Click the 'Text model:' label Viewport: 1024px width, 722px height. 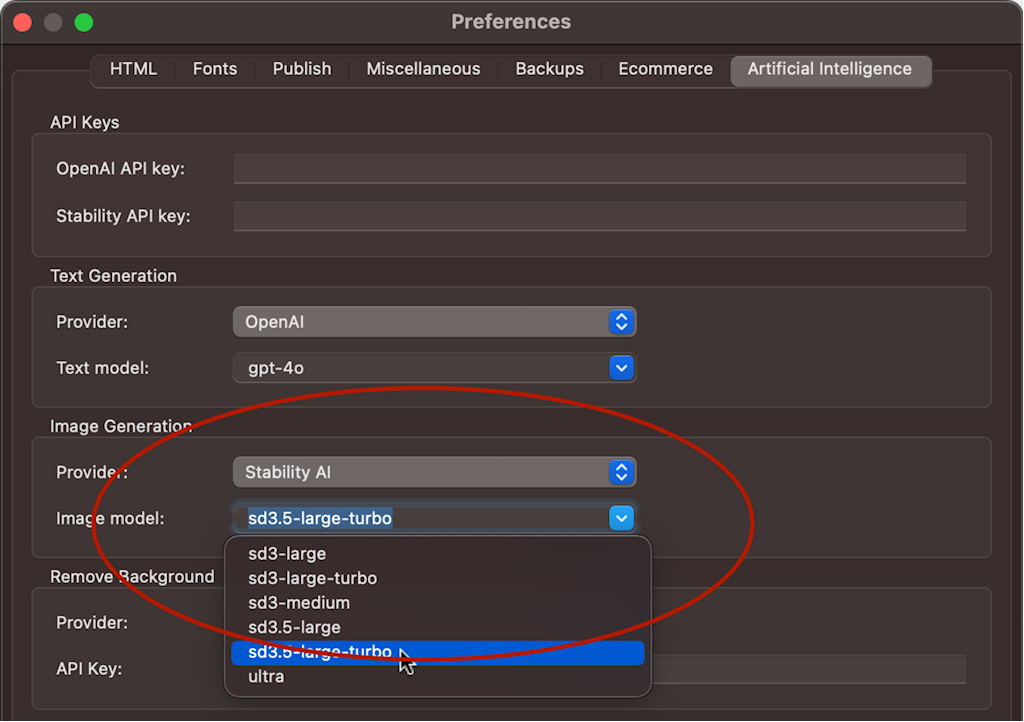pyautogui.click(x=103, y=368)
